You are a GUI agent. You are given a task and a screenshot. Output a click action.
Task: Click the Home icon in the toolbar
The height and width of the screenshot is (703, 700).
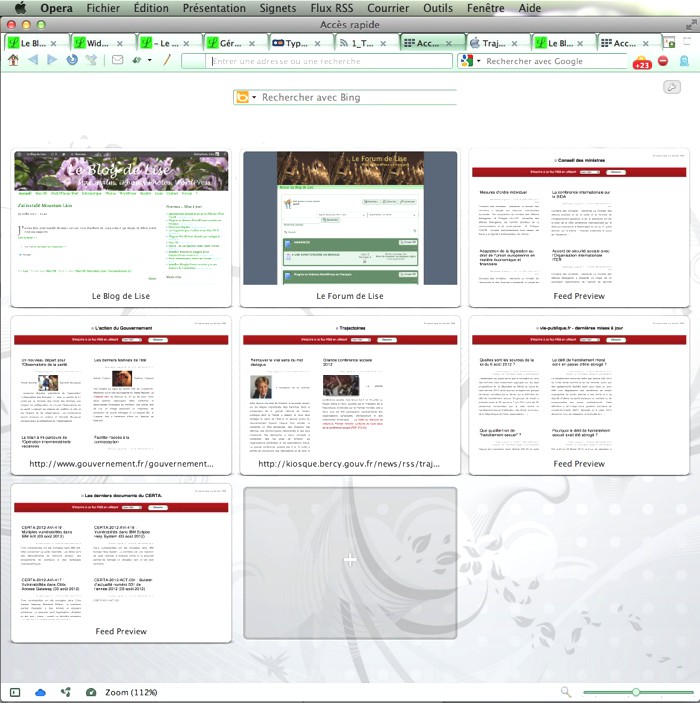[13, 61]
